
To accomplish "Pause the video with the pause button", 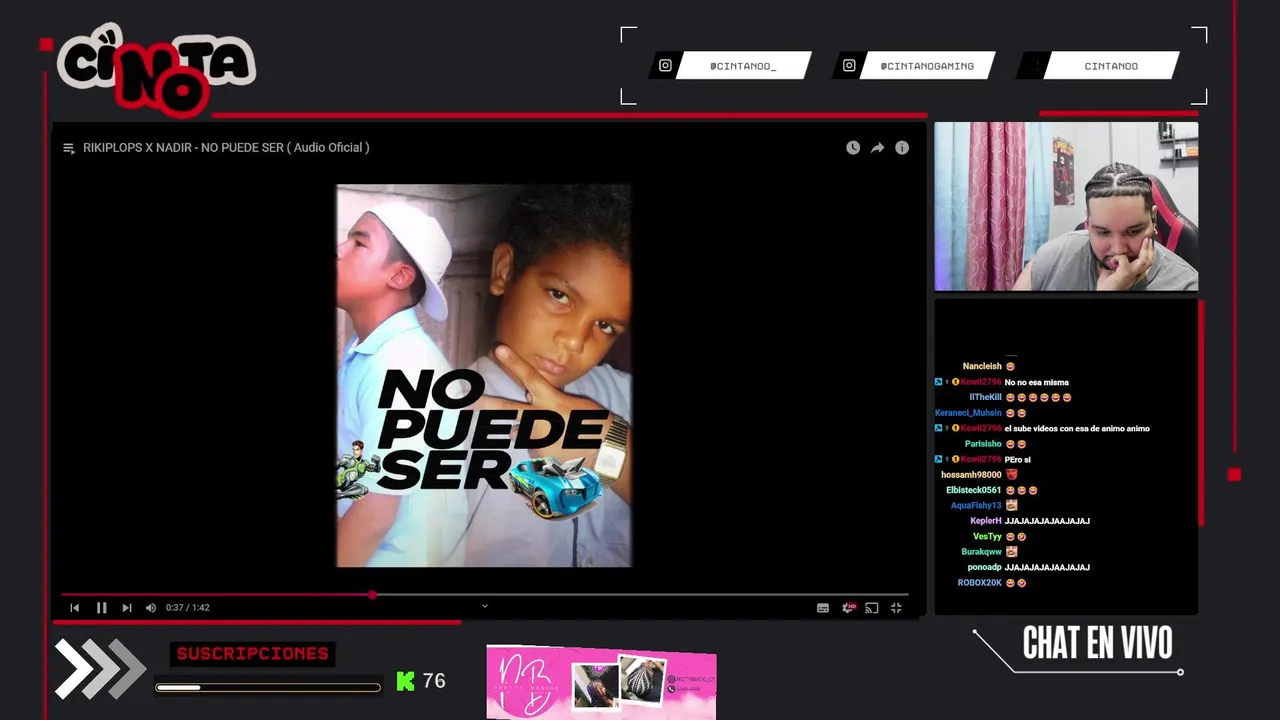I will pyautogui.click(x=101, y=607).
